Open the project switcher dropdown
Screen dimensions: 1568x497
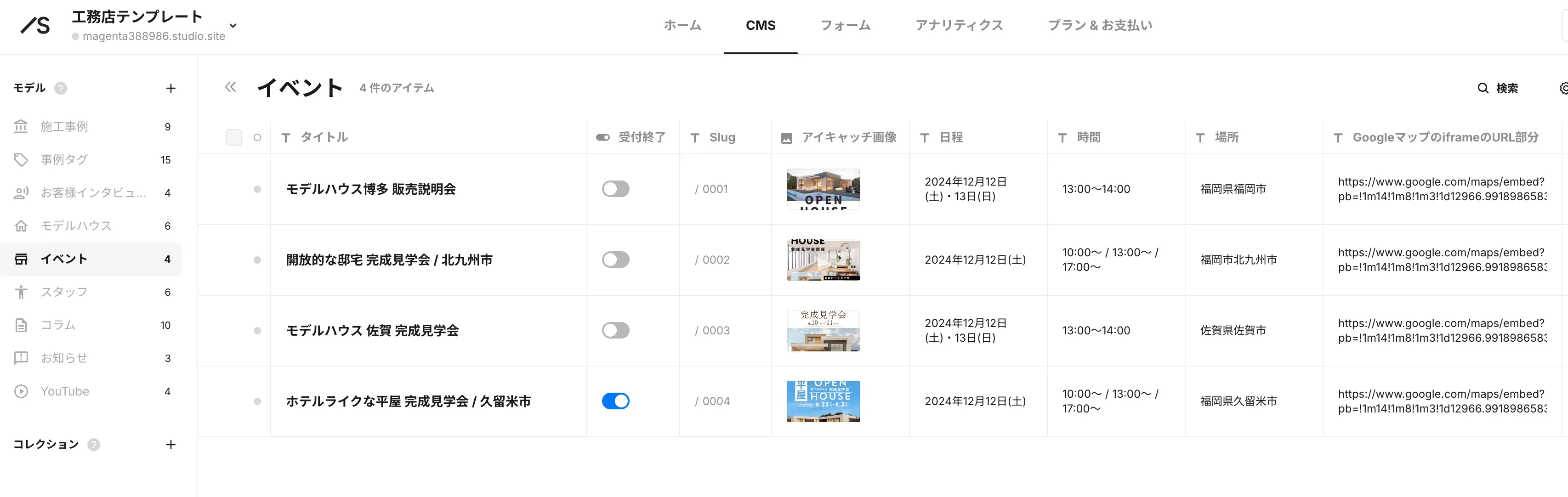(x=233, y=26)
